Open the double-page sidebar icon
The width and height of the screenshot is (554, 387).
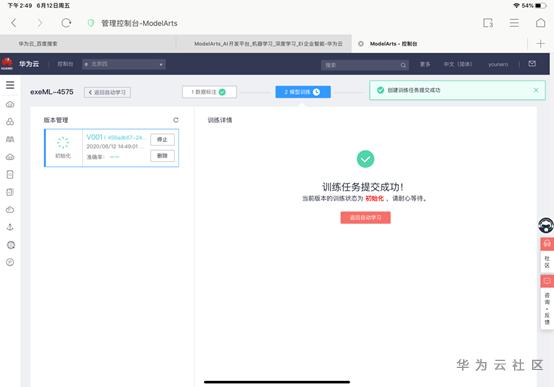(x=10, y=192)
